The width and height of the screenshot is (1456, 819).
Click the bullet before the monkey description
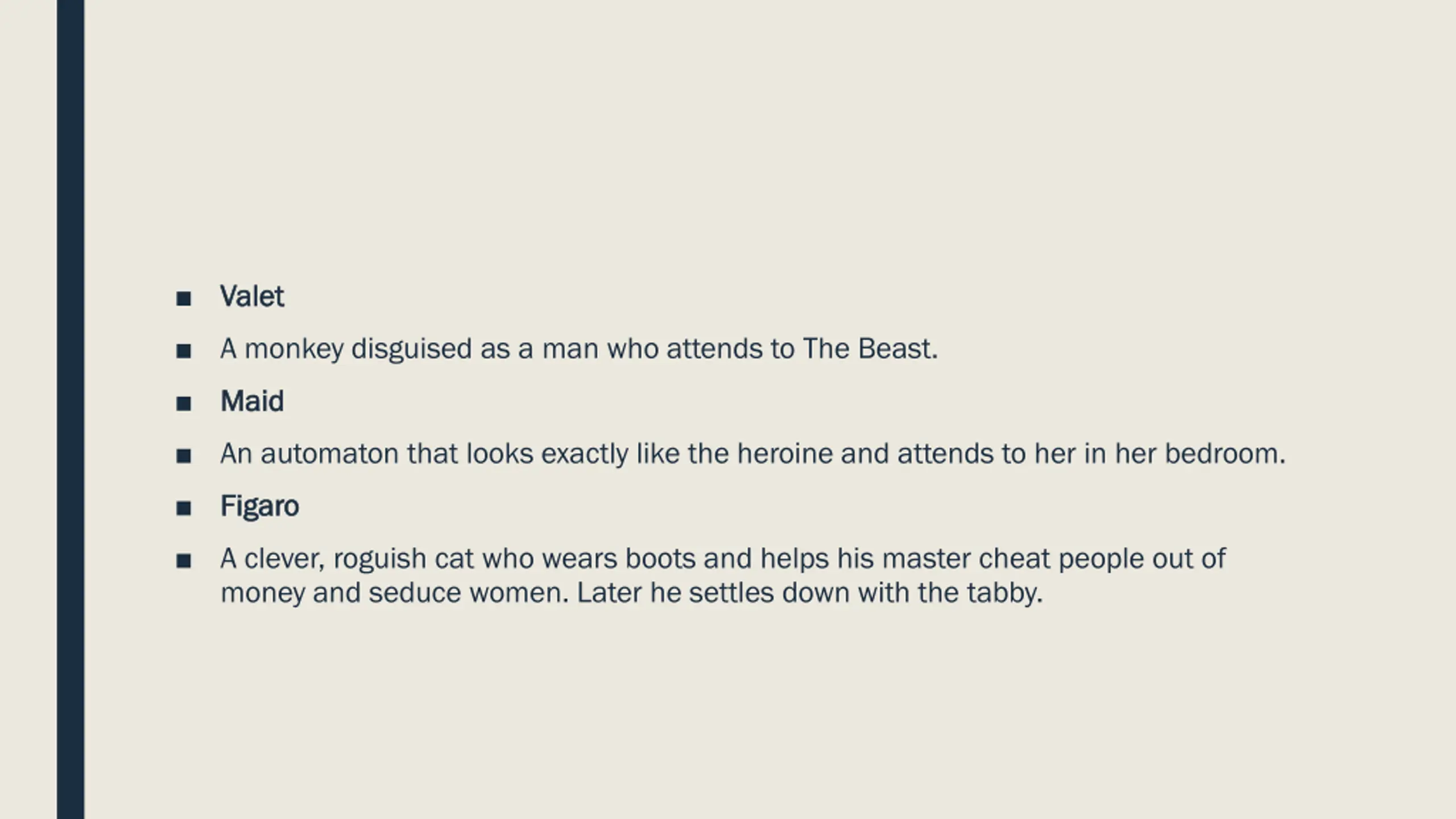pos(184,351)
